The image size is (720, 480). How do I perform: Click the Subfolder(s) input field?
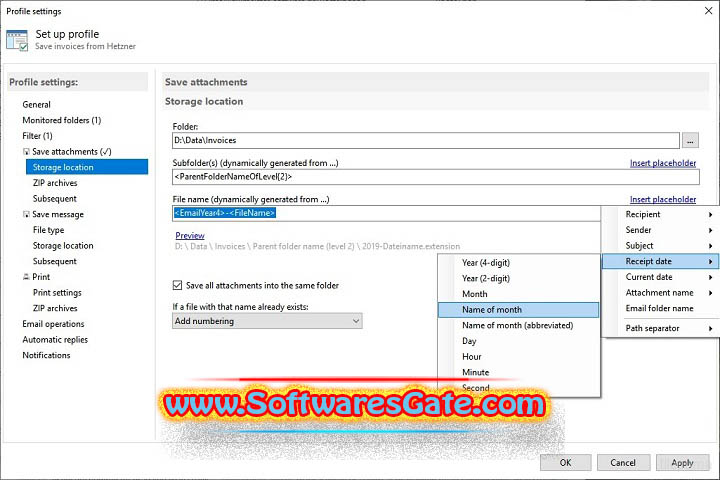[x=436, y=177]
